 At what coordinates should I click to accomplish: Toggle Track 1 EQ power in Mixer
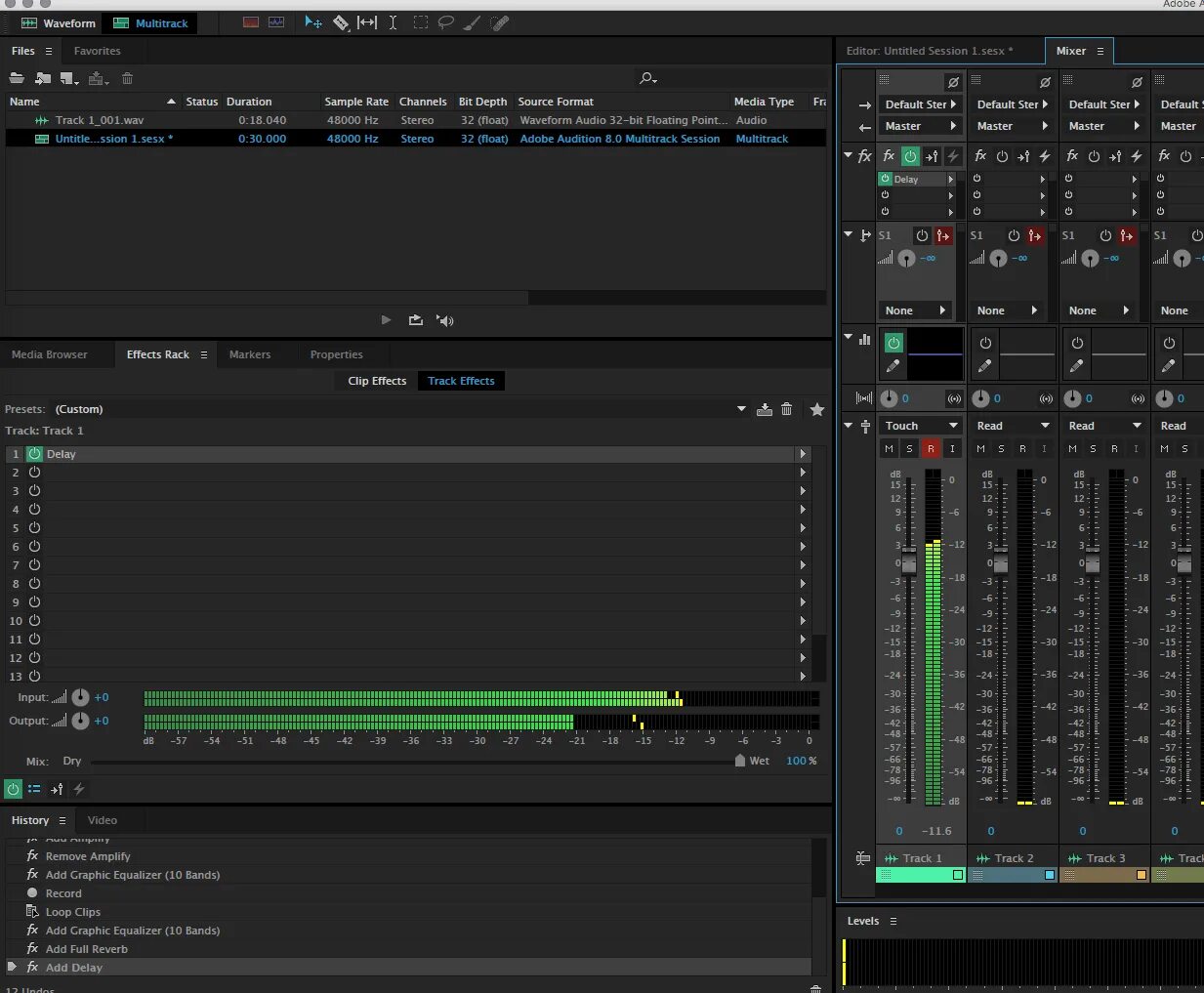(x=893, y=343)
